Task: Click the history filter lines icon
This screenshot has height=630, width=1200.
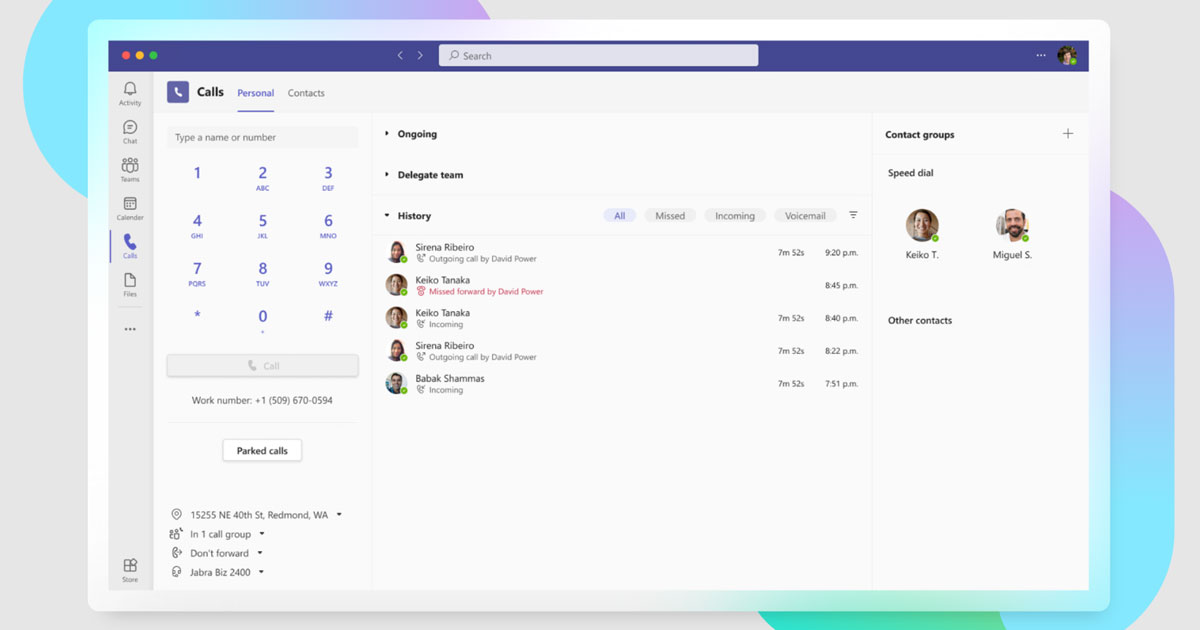Action: click(x=853, y=215)
